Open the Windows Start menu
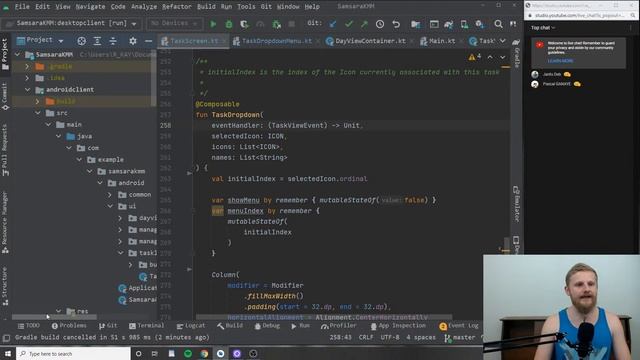Viewport: 640px width, 360px height. [x=8, y=353]
